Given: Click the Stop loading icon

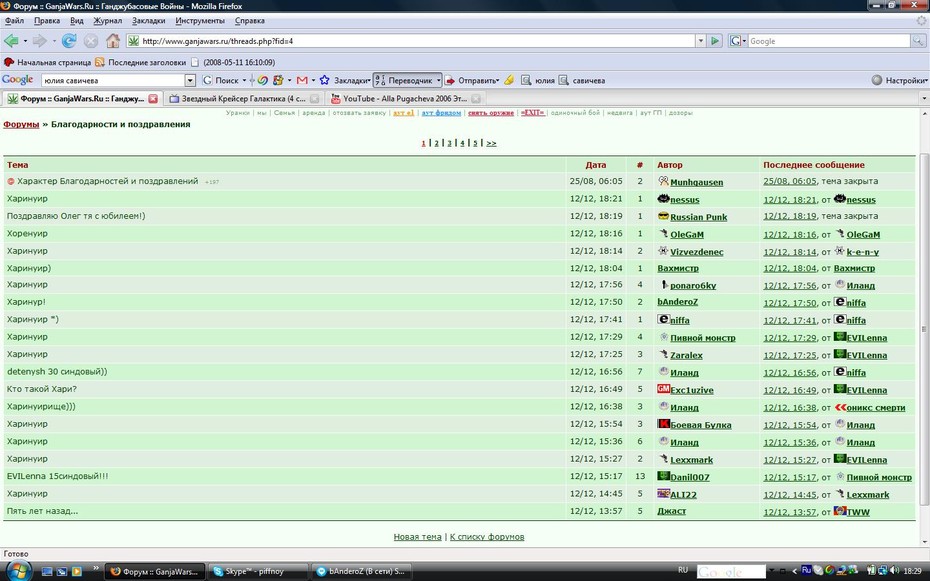Looking at the screenshot, I should pos(91,41).
